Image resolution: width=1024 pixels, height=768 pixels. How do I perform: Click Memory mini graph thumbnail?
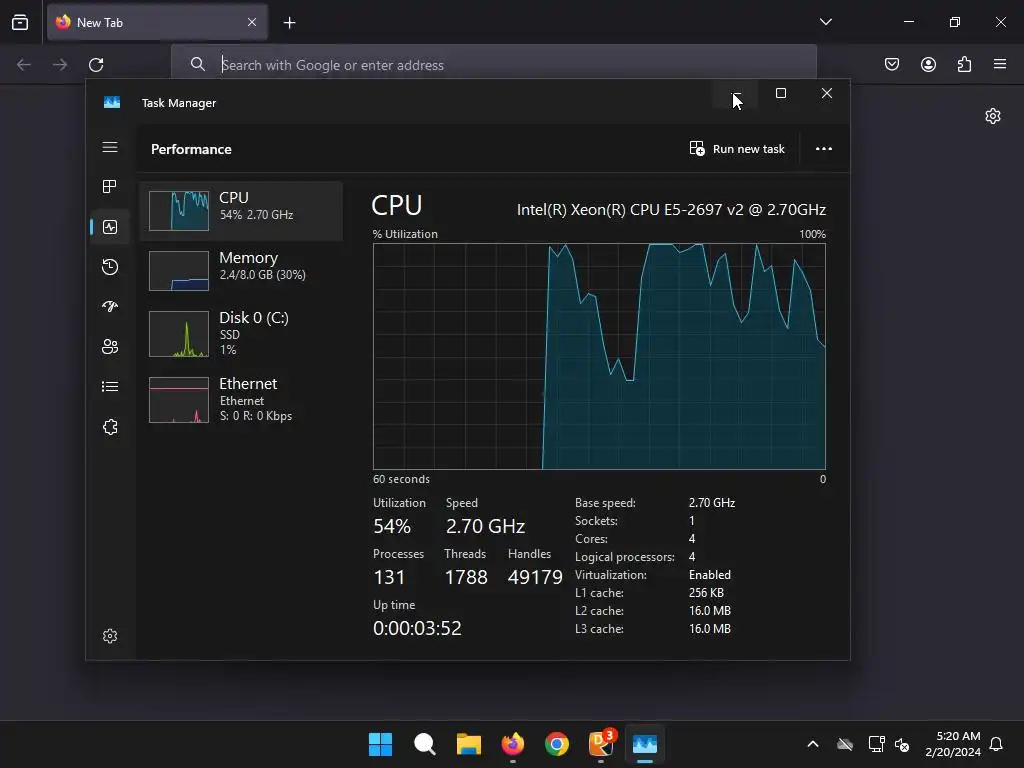tap(179, 270)
